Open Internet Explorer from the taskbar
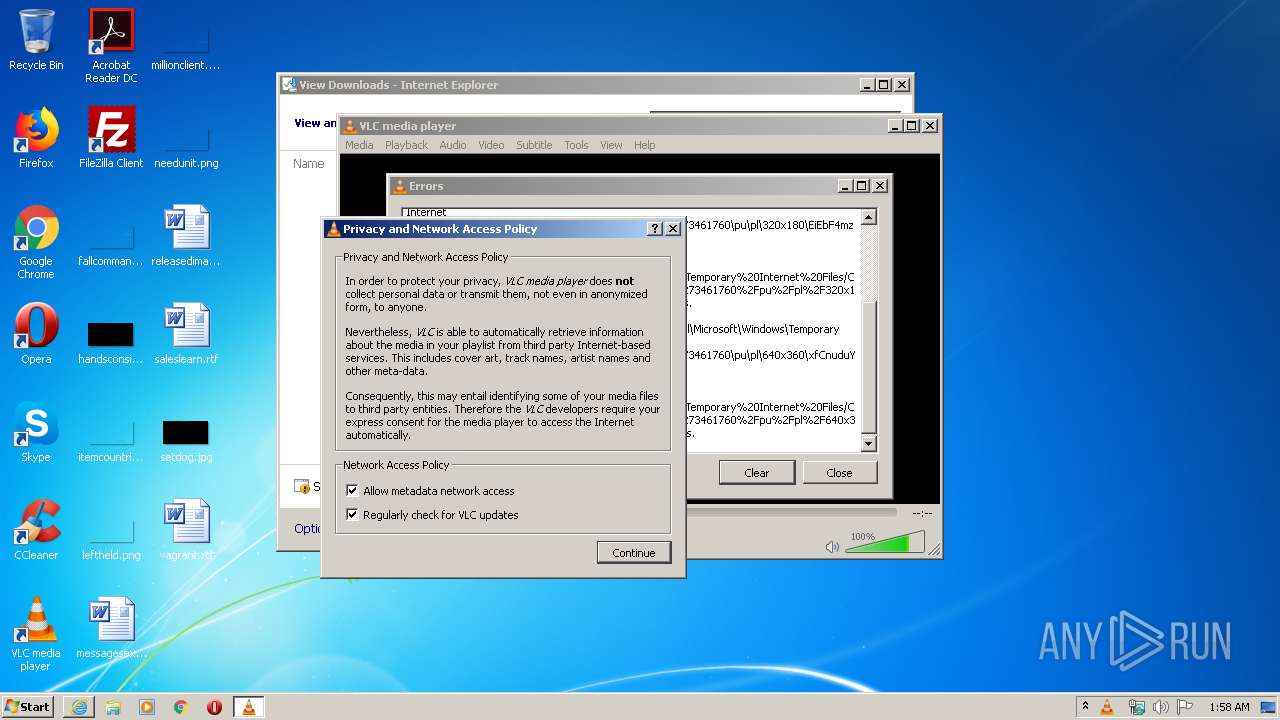The image size is (1280, 720). click(79, 707)
